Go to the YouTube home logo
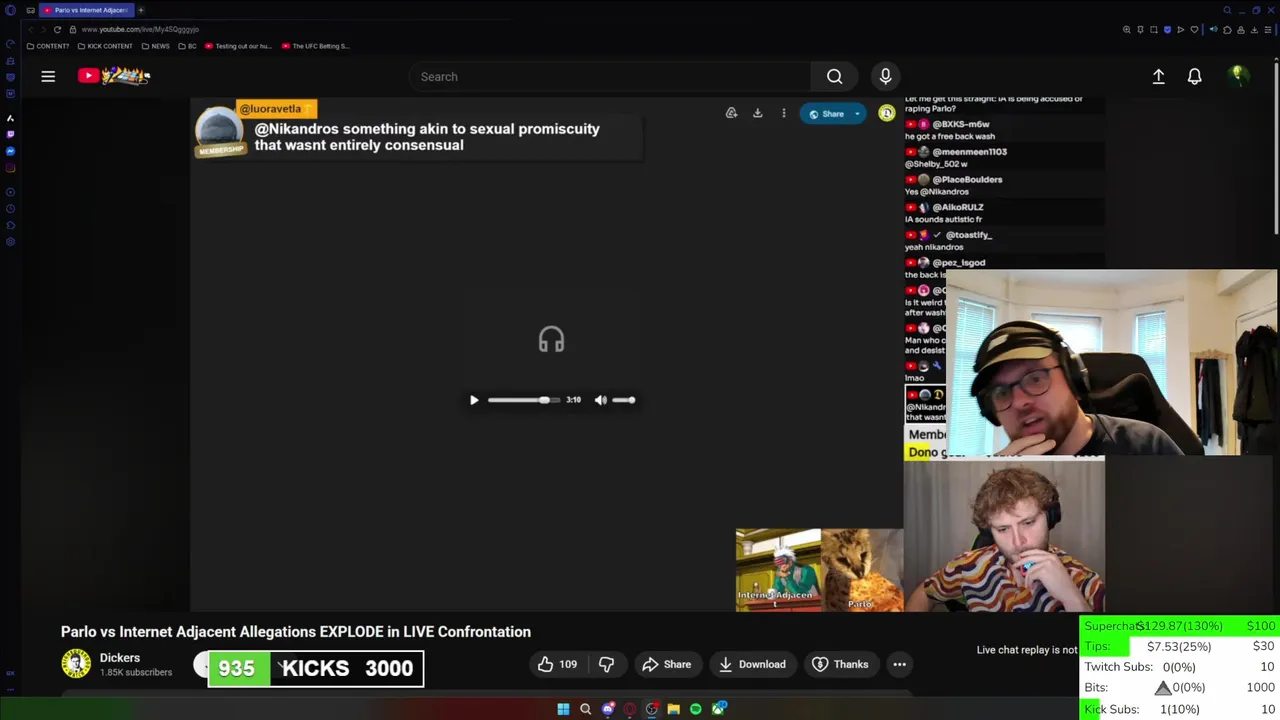The height and width of the screenshot is (720, 1280). [114, 76]
